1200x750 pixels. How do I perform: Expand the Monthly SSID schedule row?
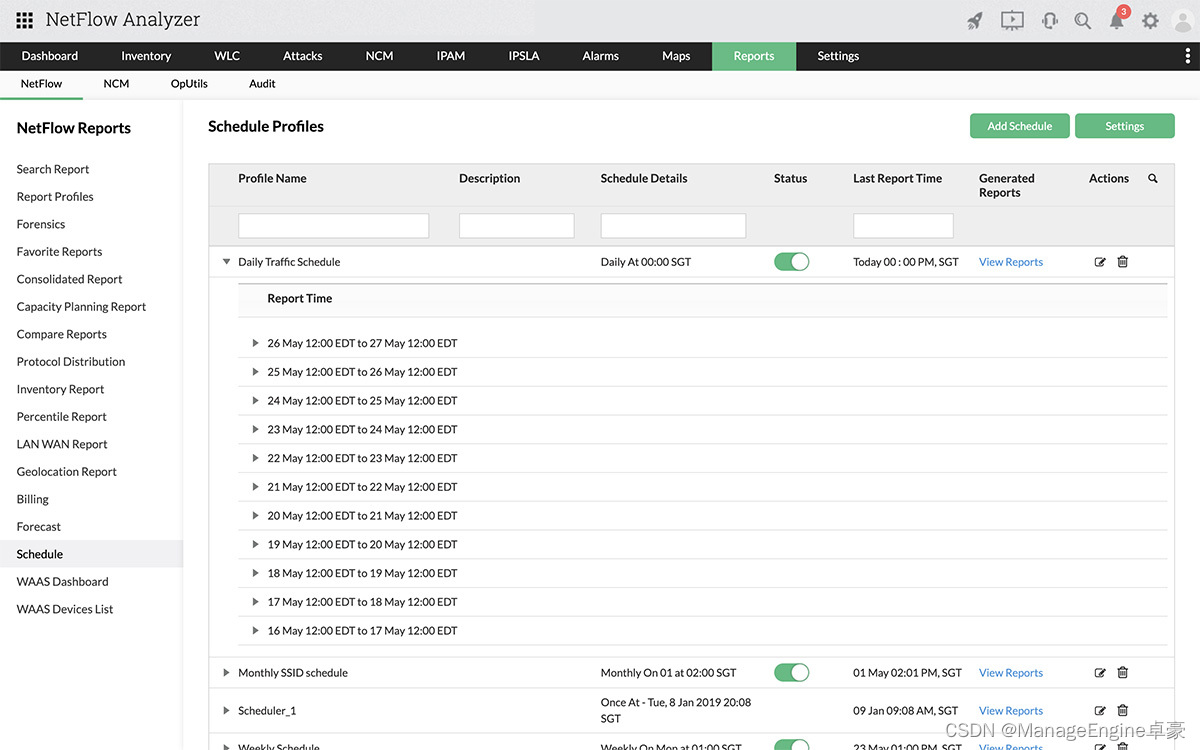[227, 673]
